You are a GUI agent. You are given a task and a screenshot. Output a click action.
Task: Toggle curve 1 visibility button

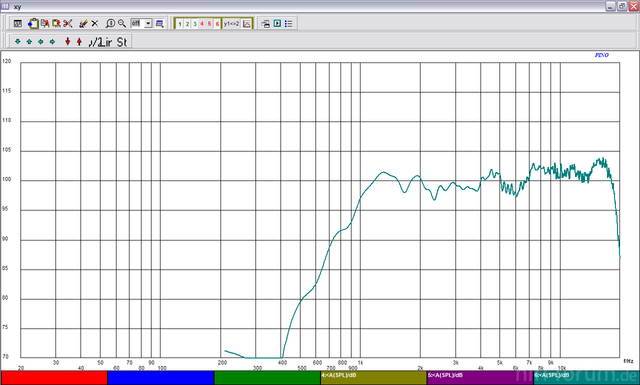[x=180, y=24]
